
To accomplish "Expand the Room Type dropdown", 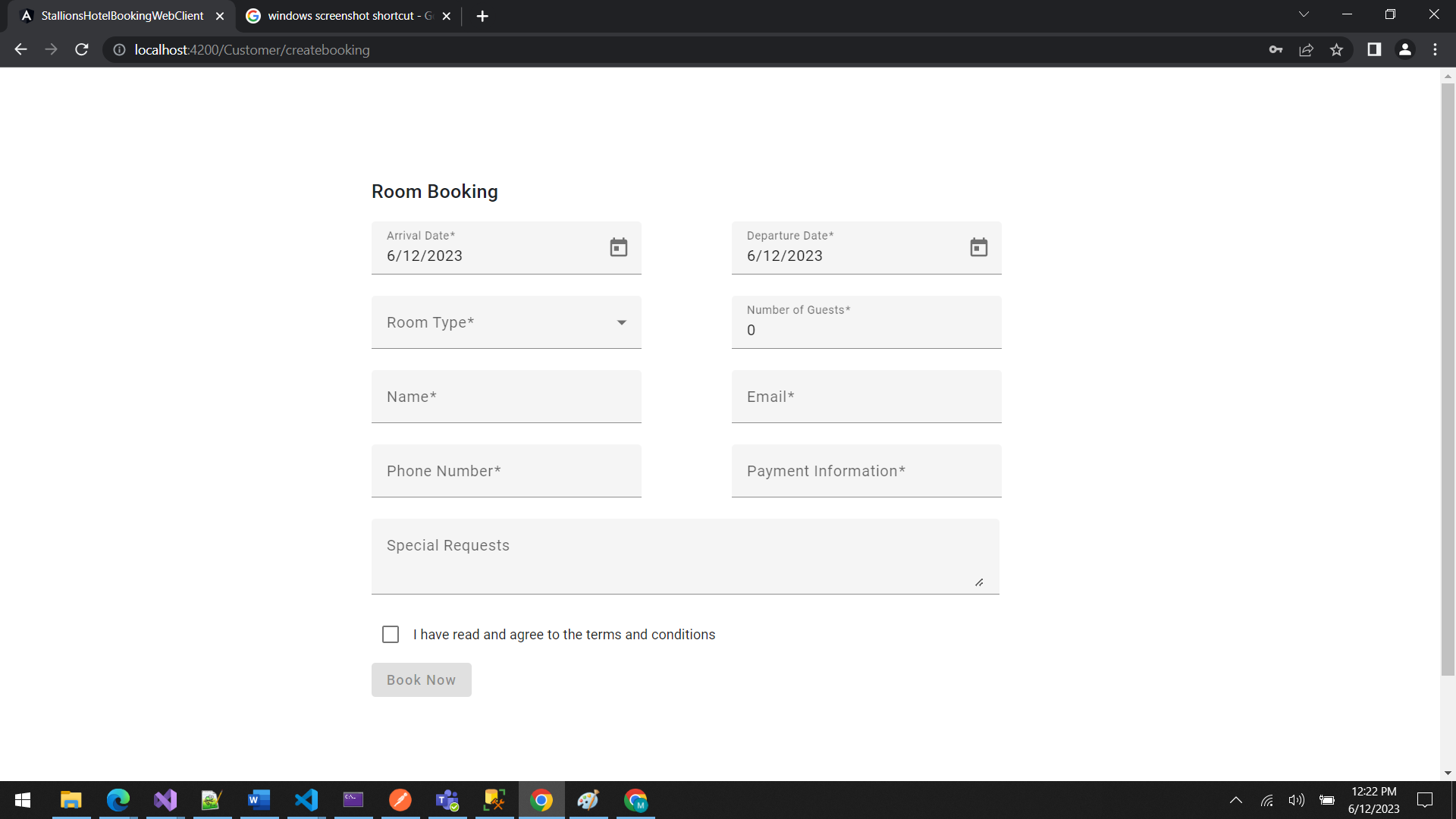I will click(x=507, y=322).
